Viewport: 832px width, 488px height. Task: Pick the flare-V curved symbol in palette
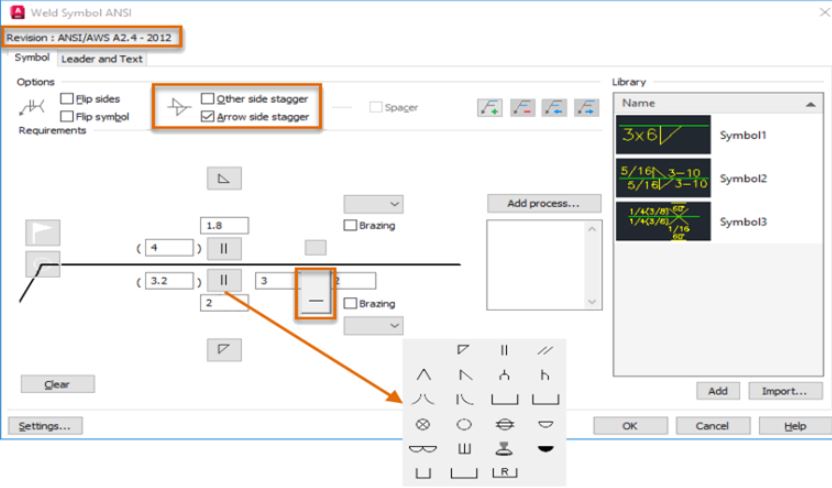pyautogui.click(x=423, y=399)
